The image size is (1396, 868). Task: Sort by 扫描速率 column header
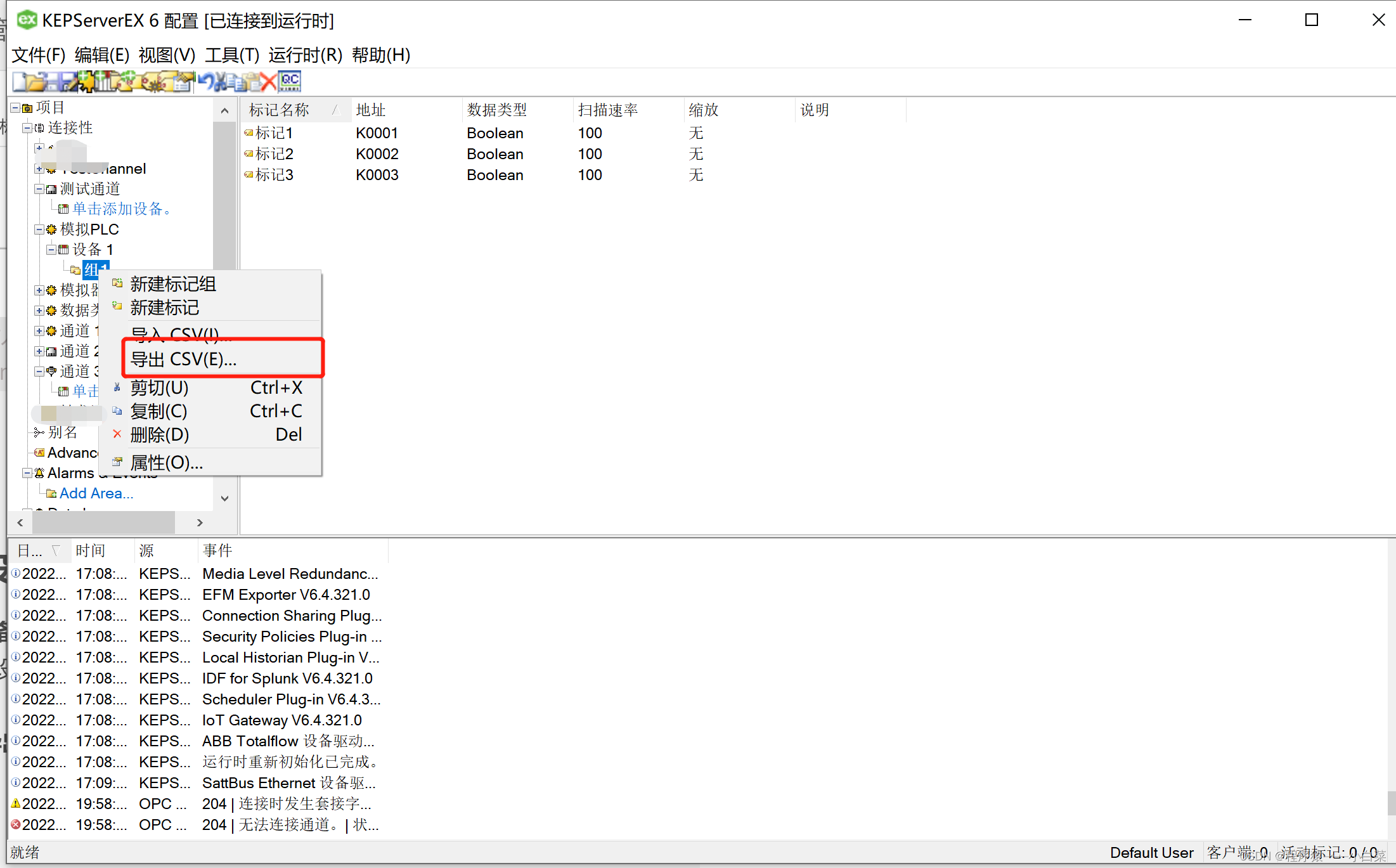tap(628, 110)
